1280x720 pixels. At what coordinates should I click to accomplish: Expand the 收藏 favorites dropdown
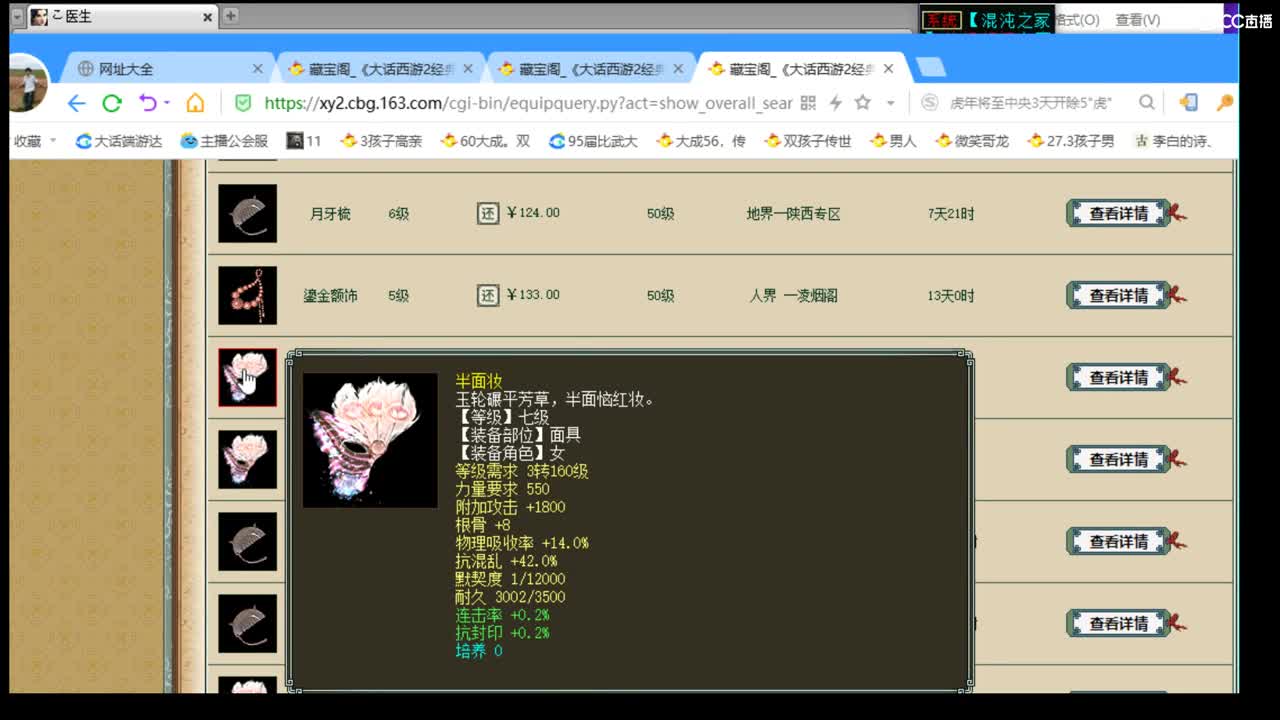35,141
